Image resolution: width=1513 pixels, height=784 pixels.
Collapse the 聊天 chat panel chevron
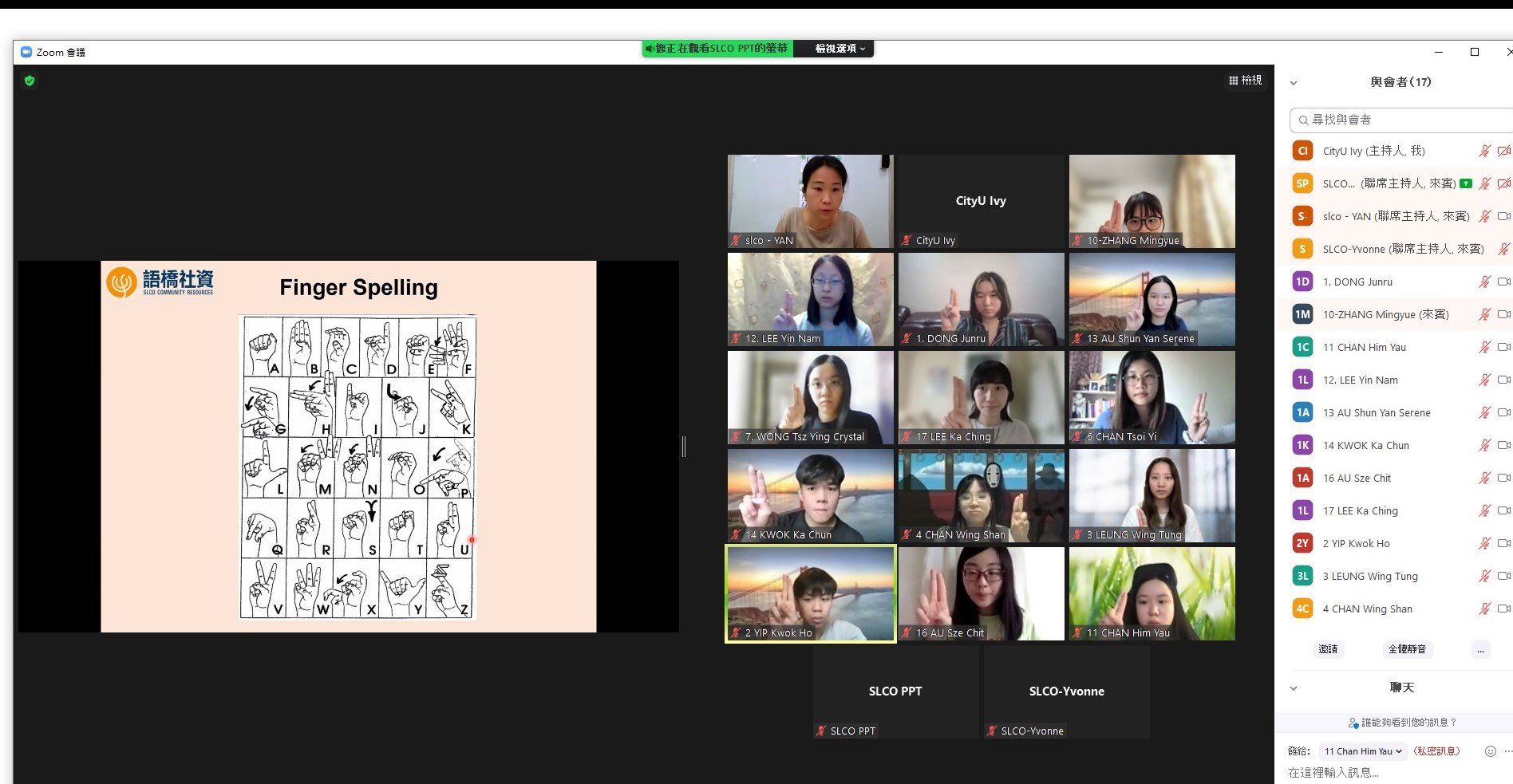pyautogui.click(x=1294, y=688)
